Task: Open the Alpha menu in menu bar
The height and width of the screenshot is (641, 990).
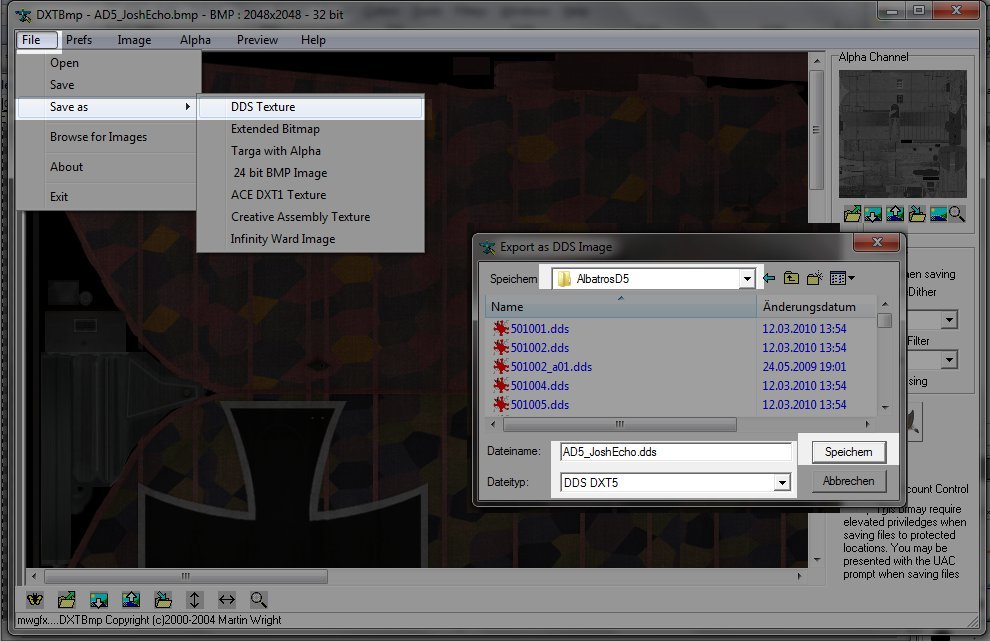Action: 195,40
